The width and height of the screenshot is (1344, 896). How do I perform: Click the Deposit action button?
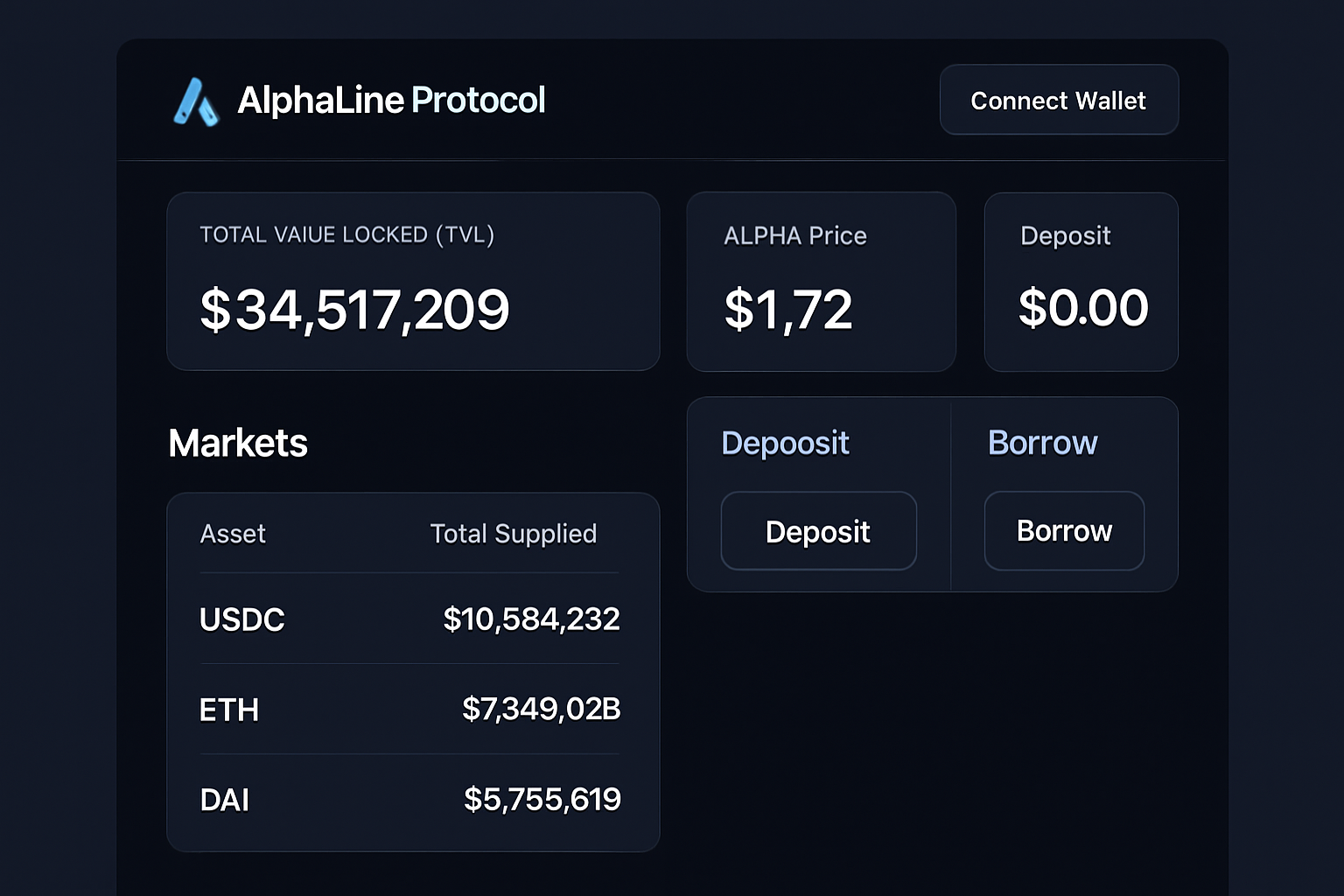coord(818,531)
